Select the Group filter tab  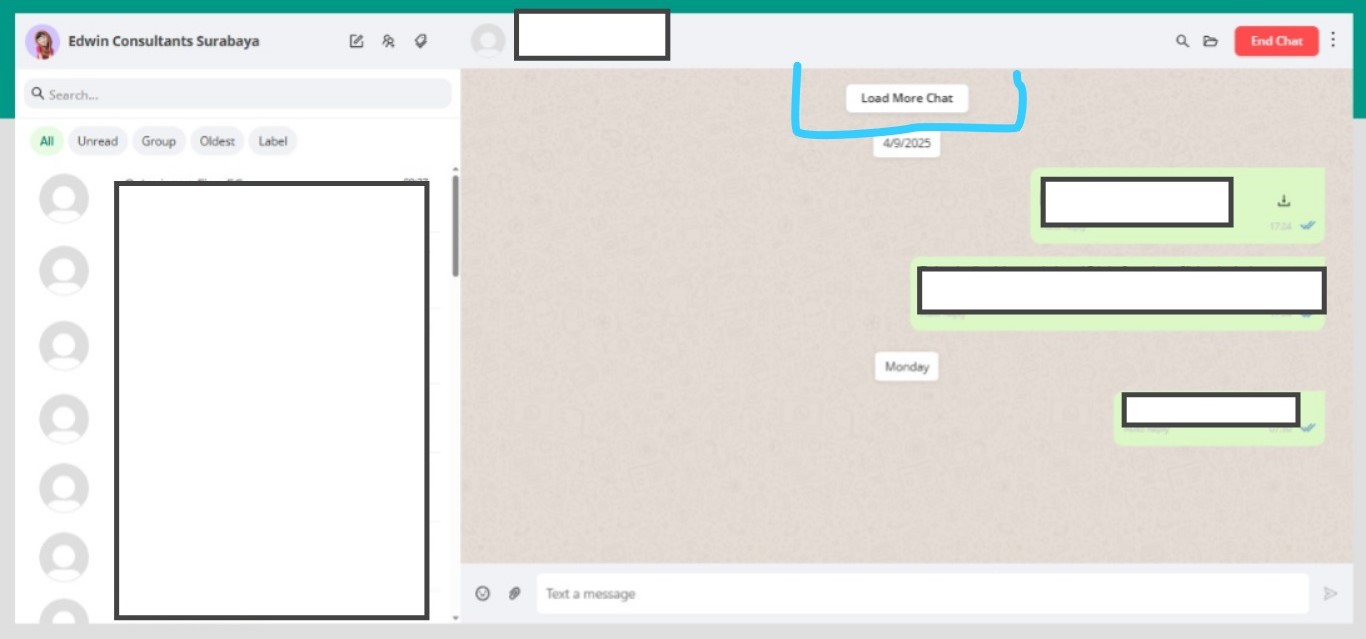(x=158, y=141)
